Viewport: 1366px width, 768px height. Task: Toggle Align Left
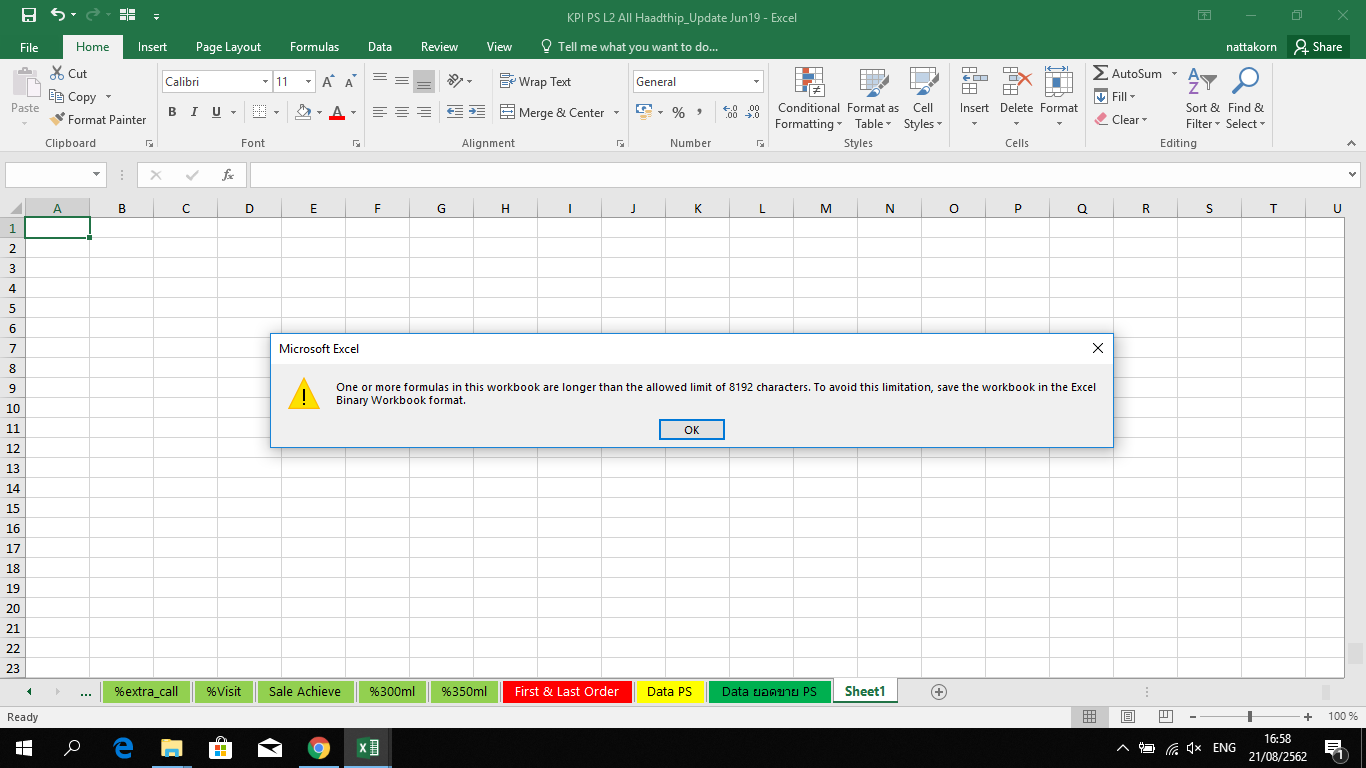tap(380, 112)
